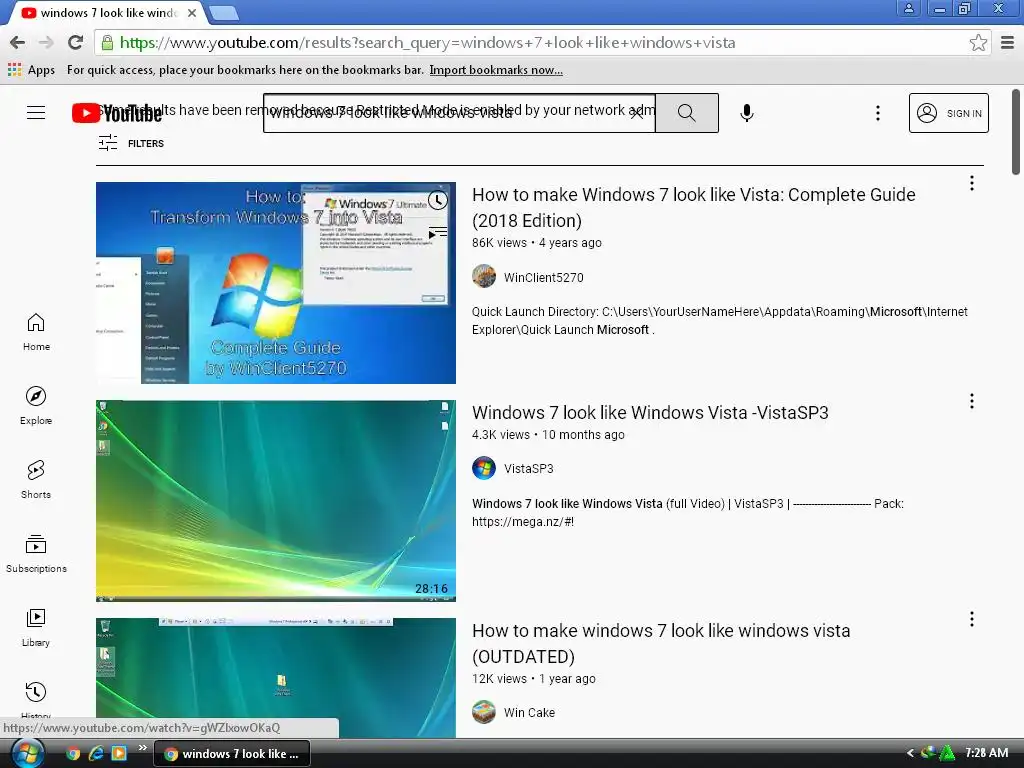
Task: View site info via the lock icon
Action: (107, 43)
